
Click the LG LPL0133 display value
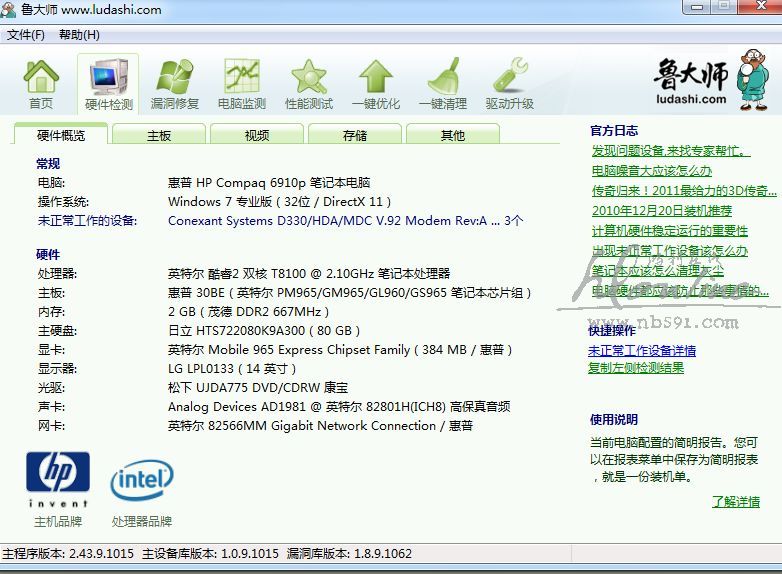pos(232,368)
